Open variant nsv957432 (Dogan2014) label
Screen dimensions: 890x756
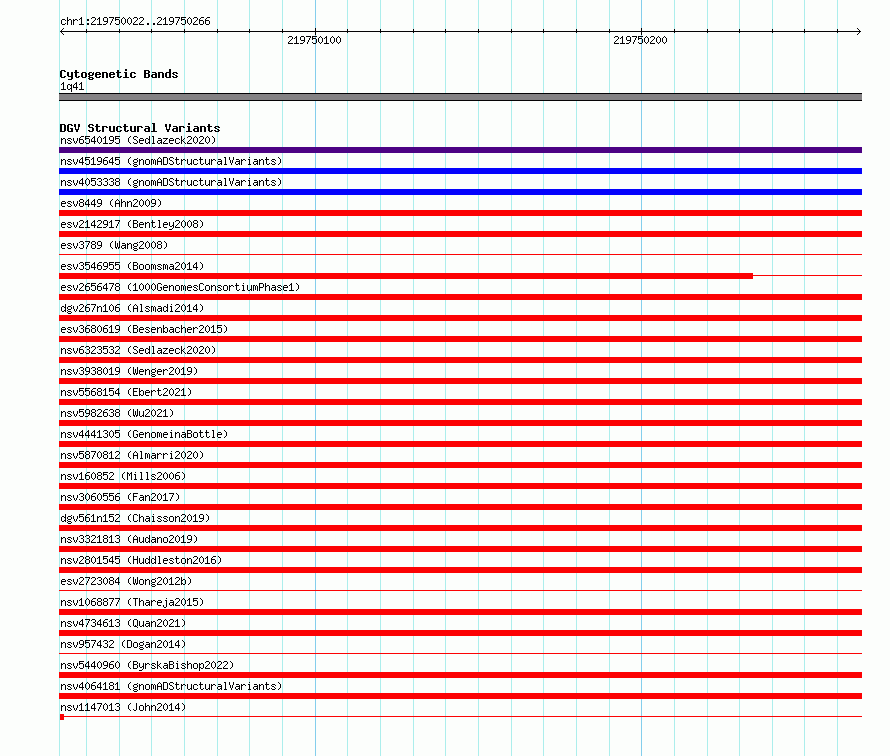(123, 644)
